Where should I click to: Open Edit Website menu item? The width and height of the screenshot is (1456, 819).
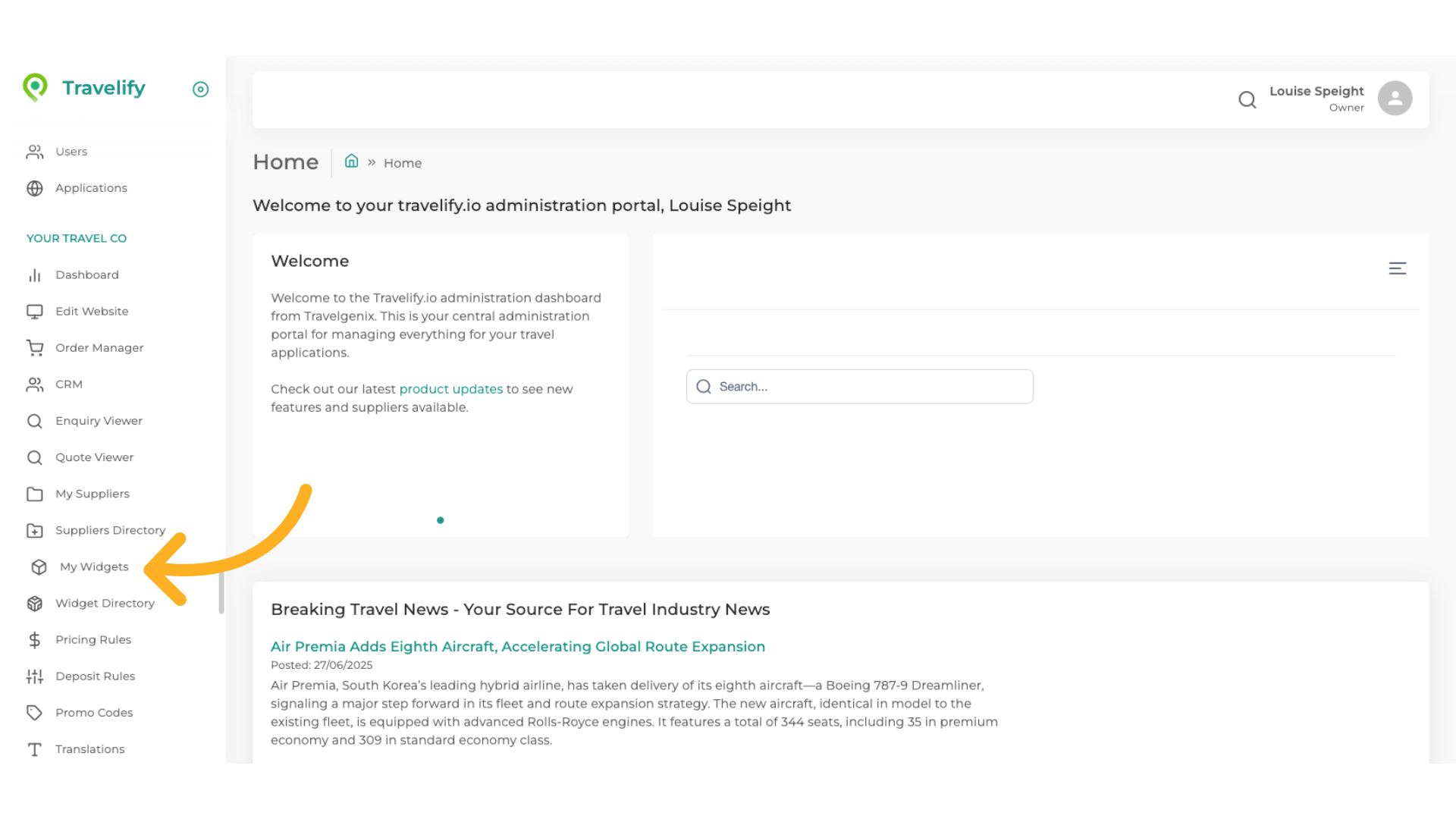click(x=92, y=312)
